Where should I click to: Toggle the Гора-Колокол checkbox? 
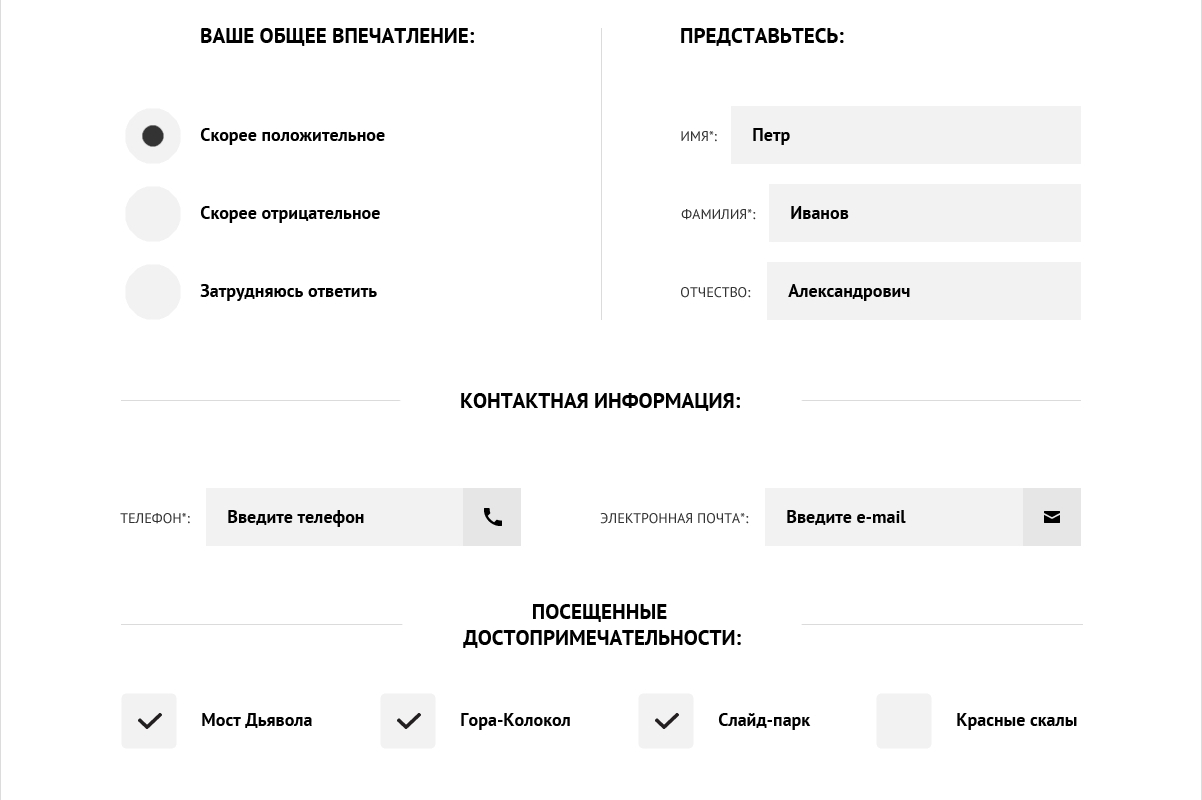(x=408, y=721)
